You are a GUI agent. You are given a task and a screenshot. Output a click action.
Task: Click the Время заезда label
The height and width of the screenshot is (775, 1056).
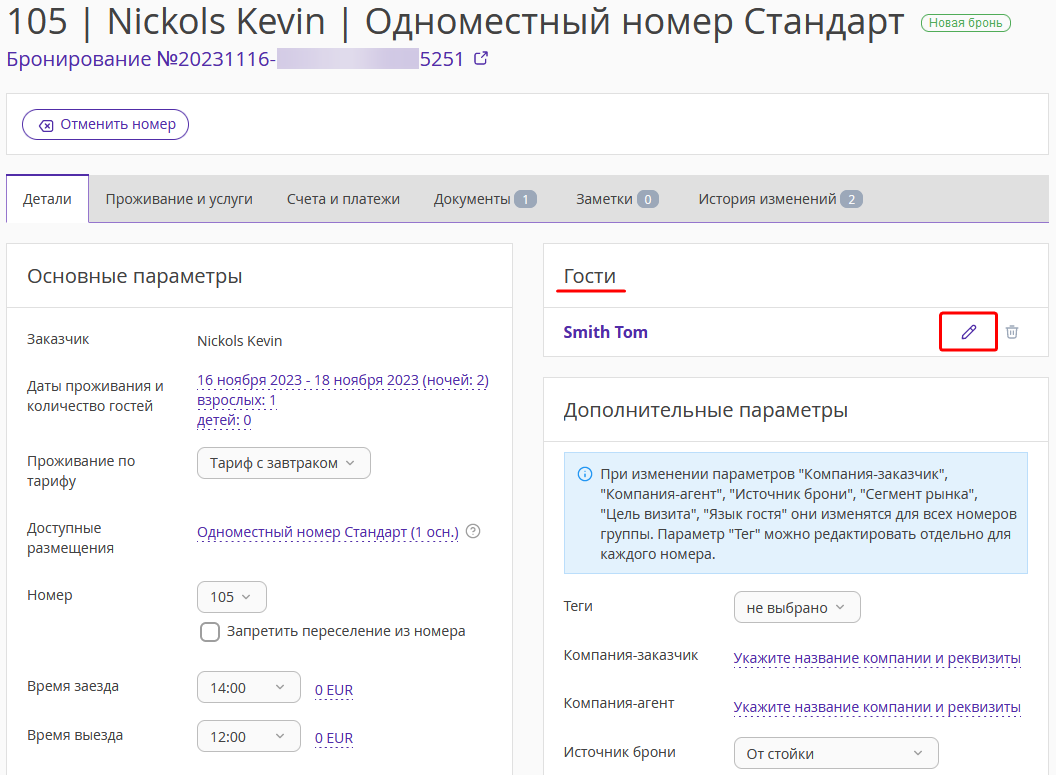(73, 686)
